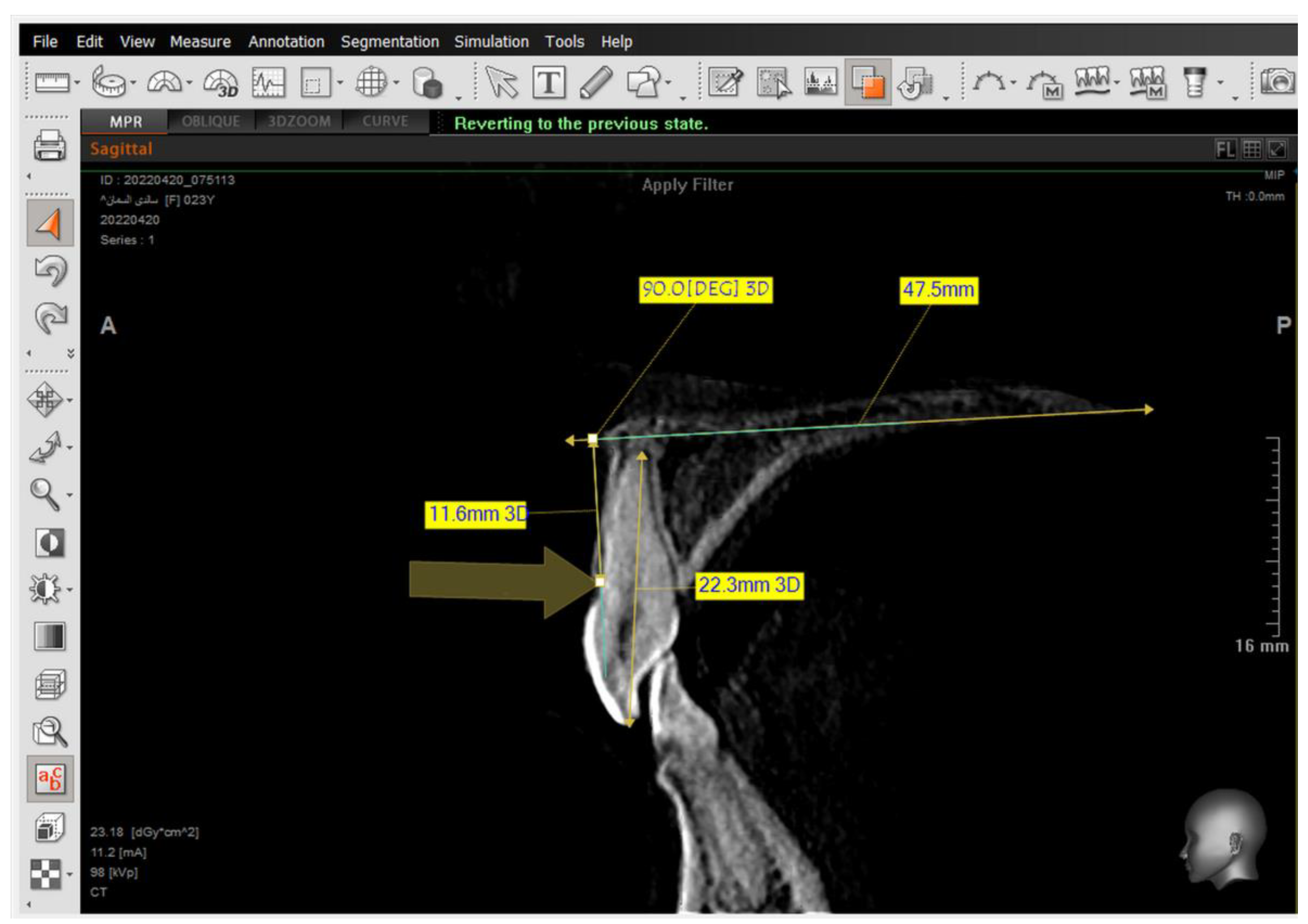Maximize the Sagittal view pane

click(1277, 150)
